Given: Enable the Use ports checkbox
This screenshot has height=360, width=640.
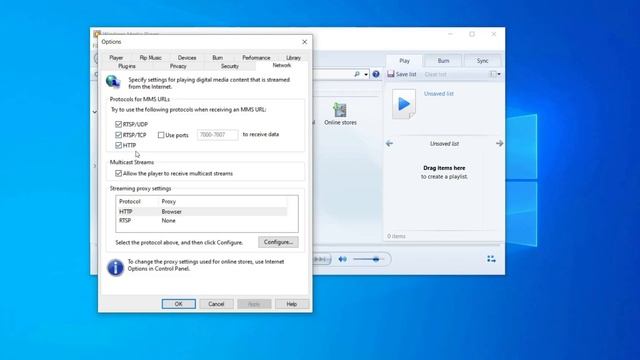Looking at the screenshot, I should 161,135.
